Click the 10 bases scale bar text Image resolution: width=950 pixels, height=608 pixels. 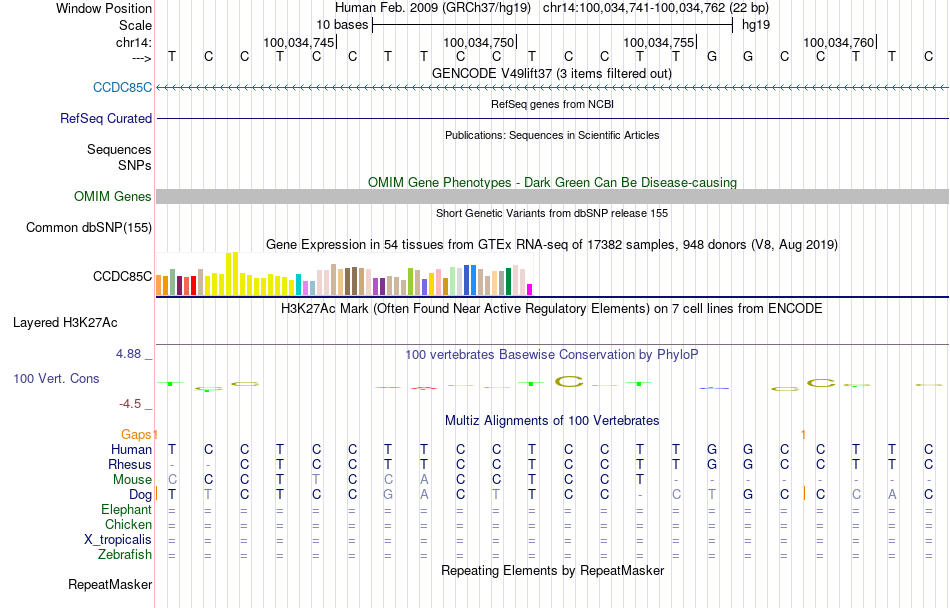point(342,25)
